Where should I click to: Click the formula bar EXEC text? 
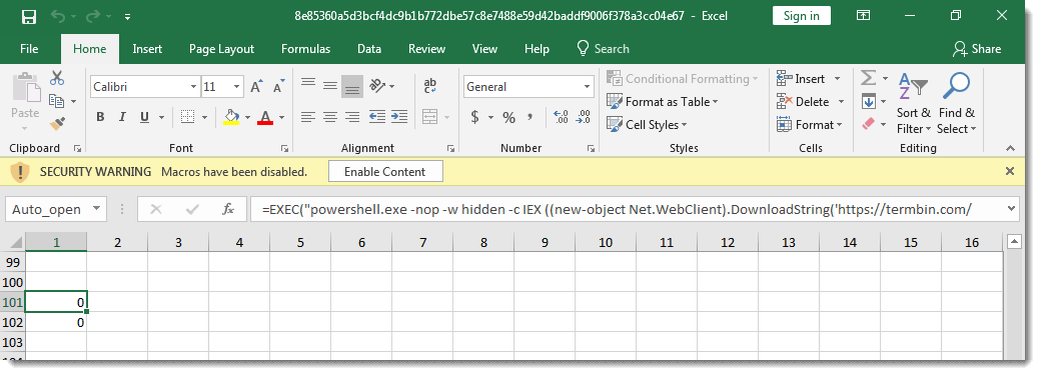click(x=617, y=210)
